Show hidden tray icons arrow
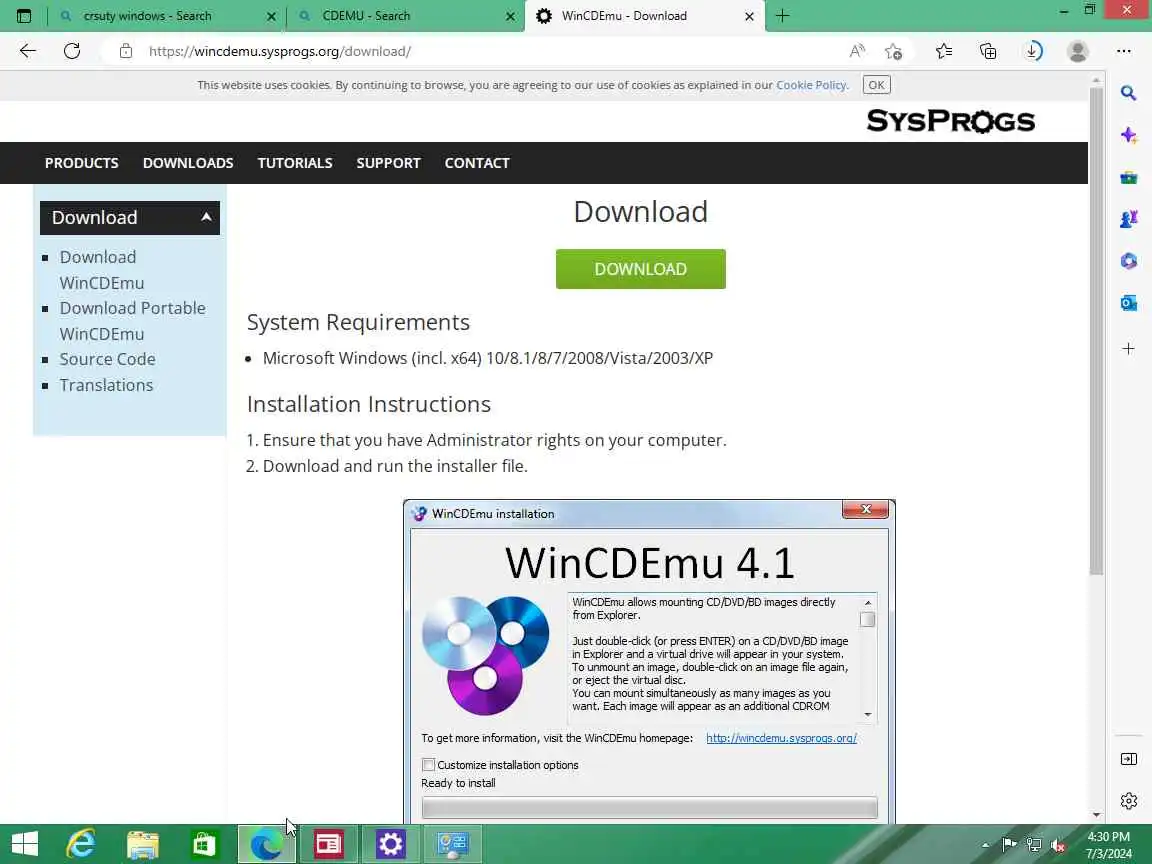 986,845
